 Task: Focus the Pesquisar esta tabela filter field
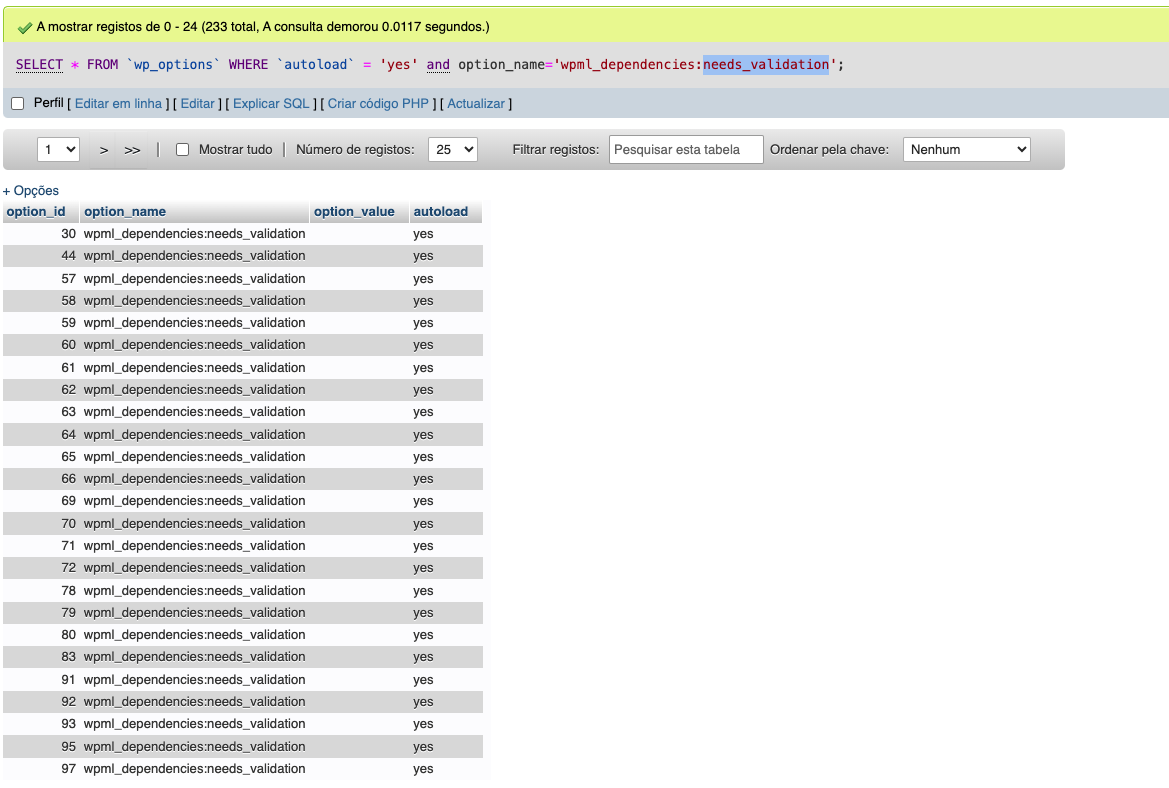686,150
